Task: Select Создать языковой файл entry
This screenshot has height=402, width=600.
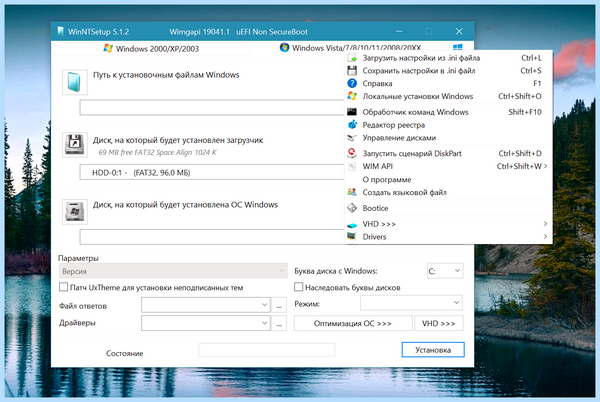Action: (448, 192)
